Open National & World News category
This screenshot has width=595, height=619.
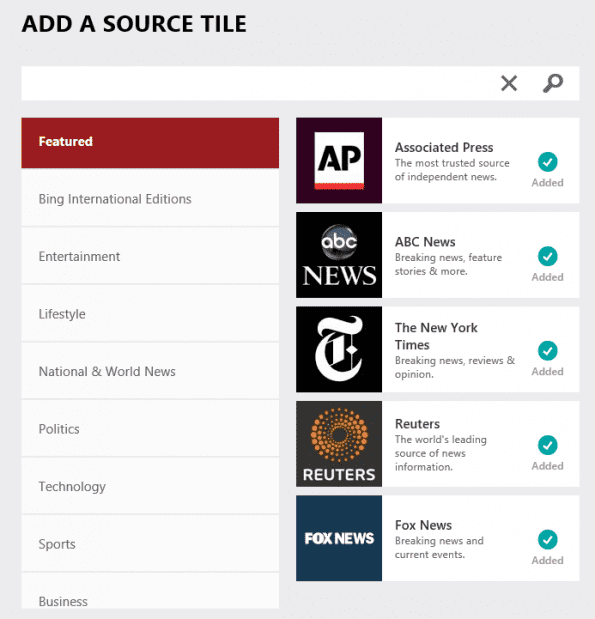pos(150,371)
